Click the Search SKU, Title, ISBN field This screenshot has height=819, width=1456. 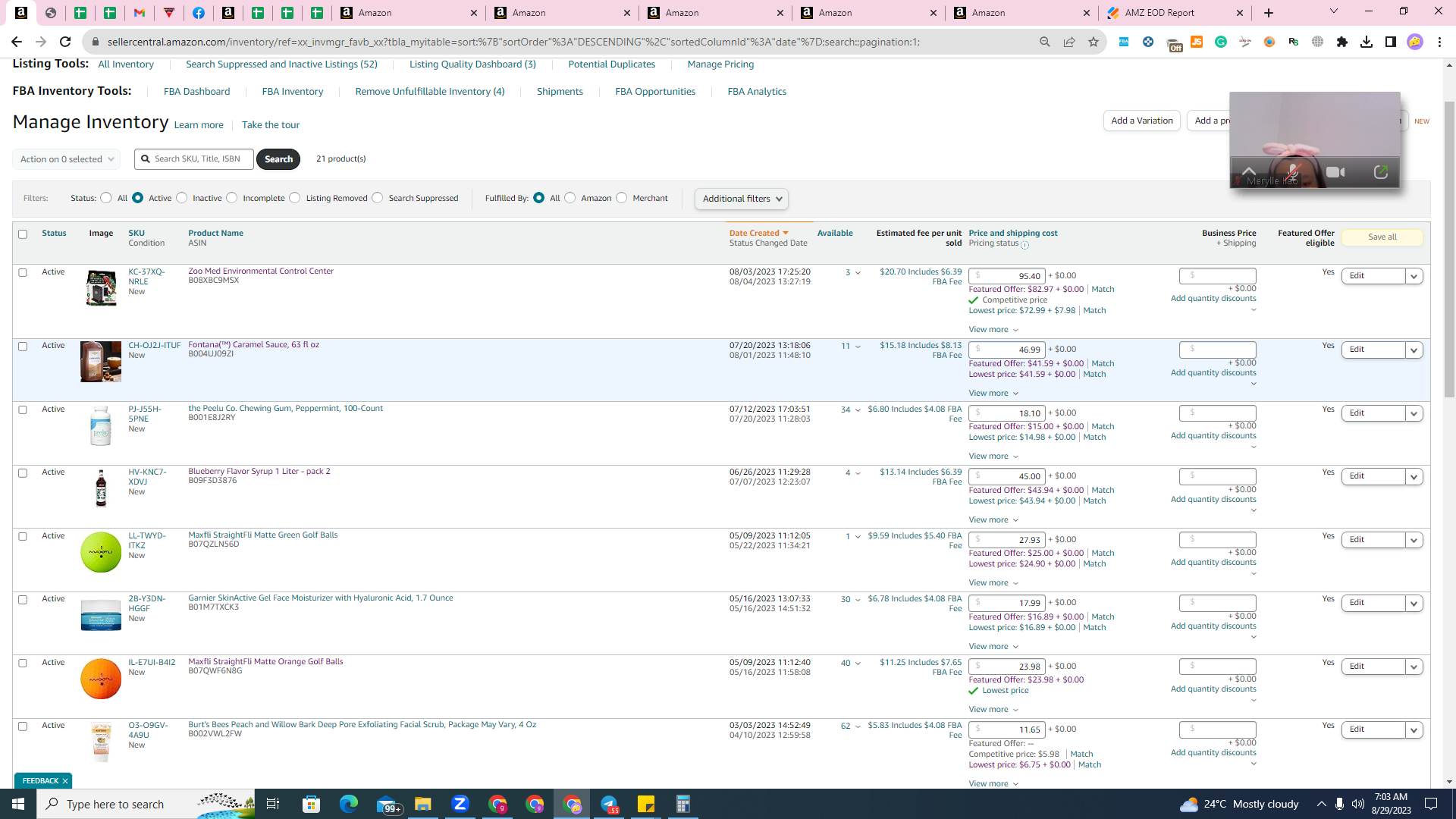click(194, 159)
